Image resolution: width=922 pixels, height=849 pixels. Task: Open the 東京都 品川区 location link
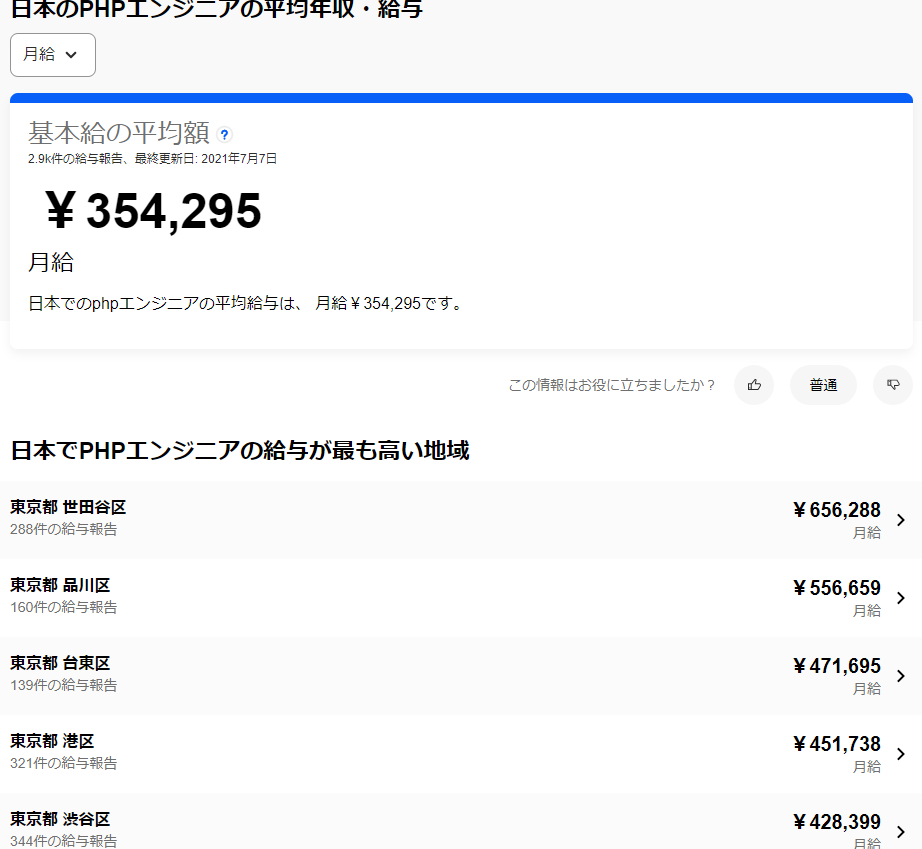[60, 585]
